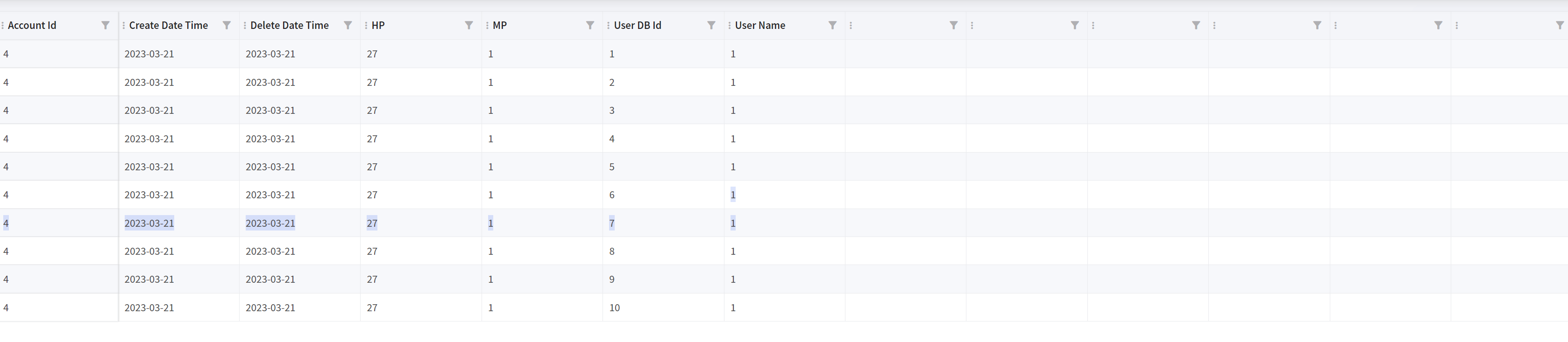This screenshot has width=1568, height=342.
Task: Select the User DB Id cell showing 3
Action: point(663,110)
